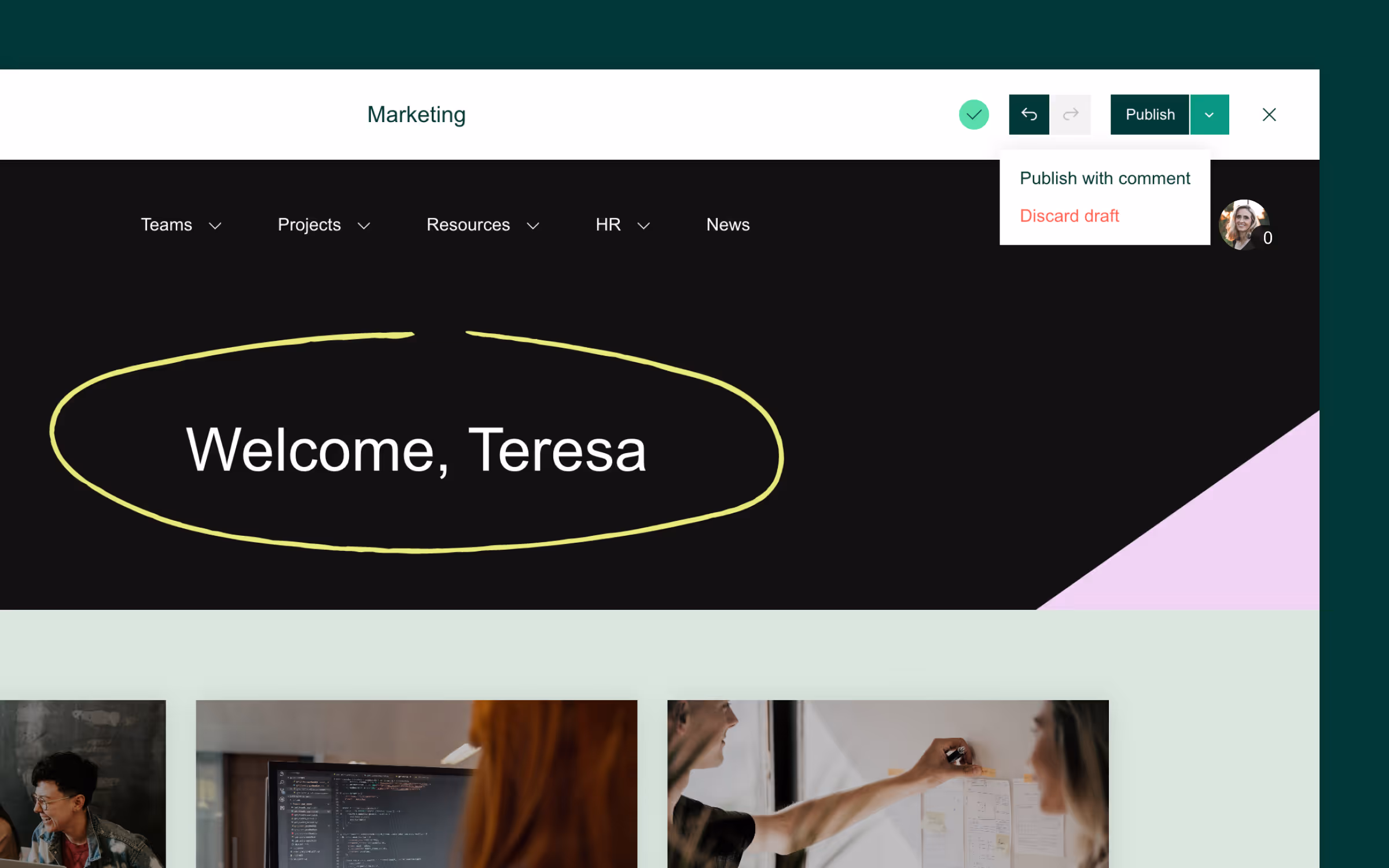
Task: Select the Welcome, Teresa heading text
Action: [x=416, y=450]
